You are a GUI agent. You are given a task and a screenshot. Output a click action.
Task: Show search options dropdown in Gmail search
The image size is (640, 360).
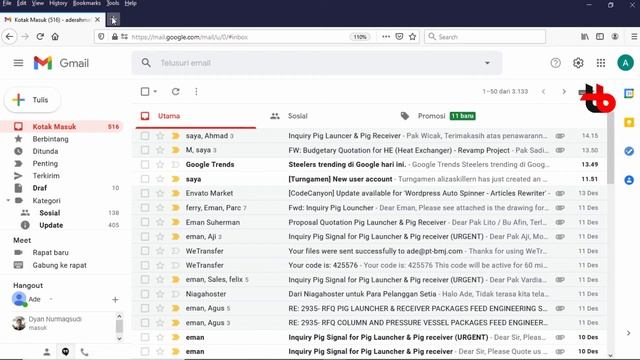(487, 63)
